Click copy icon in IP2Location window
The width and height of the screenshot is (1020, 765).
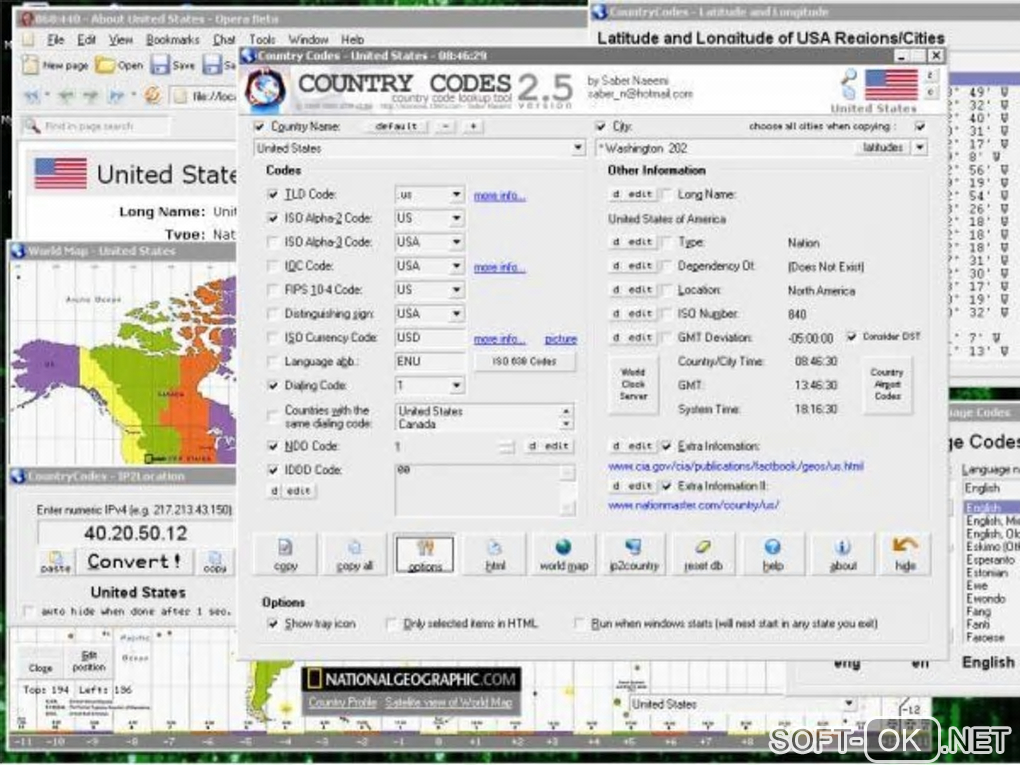tap(215, 562)
